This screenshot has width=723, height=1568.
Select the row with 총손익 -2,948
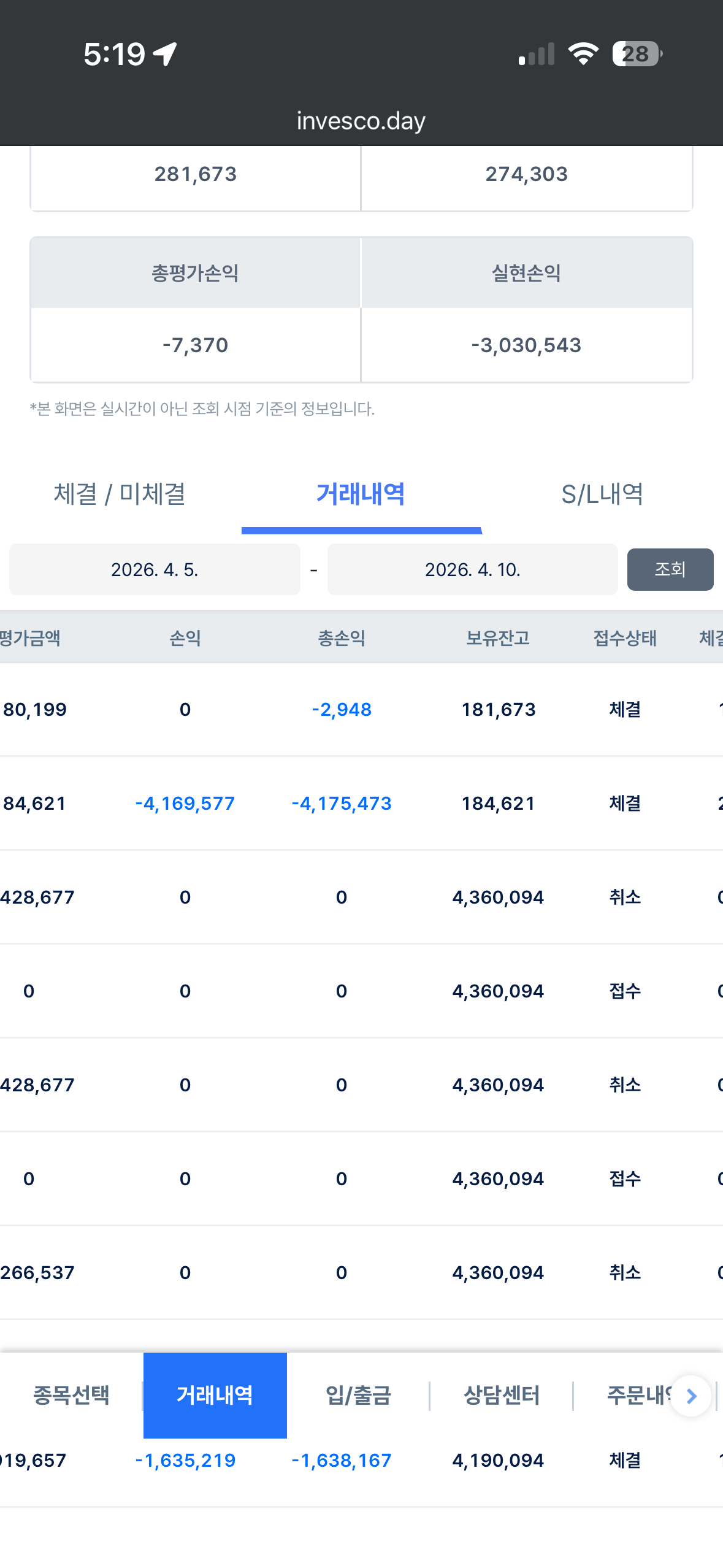point(361,710)
